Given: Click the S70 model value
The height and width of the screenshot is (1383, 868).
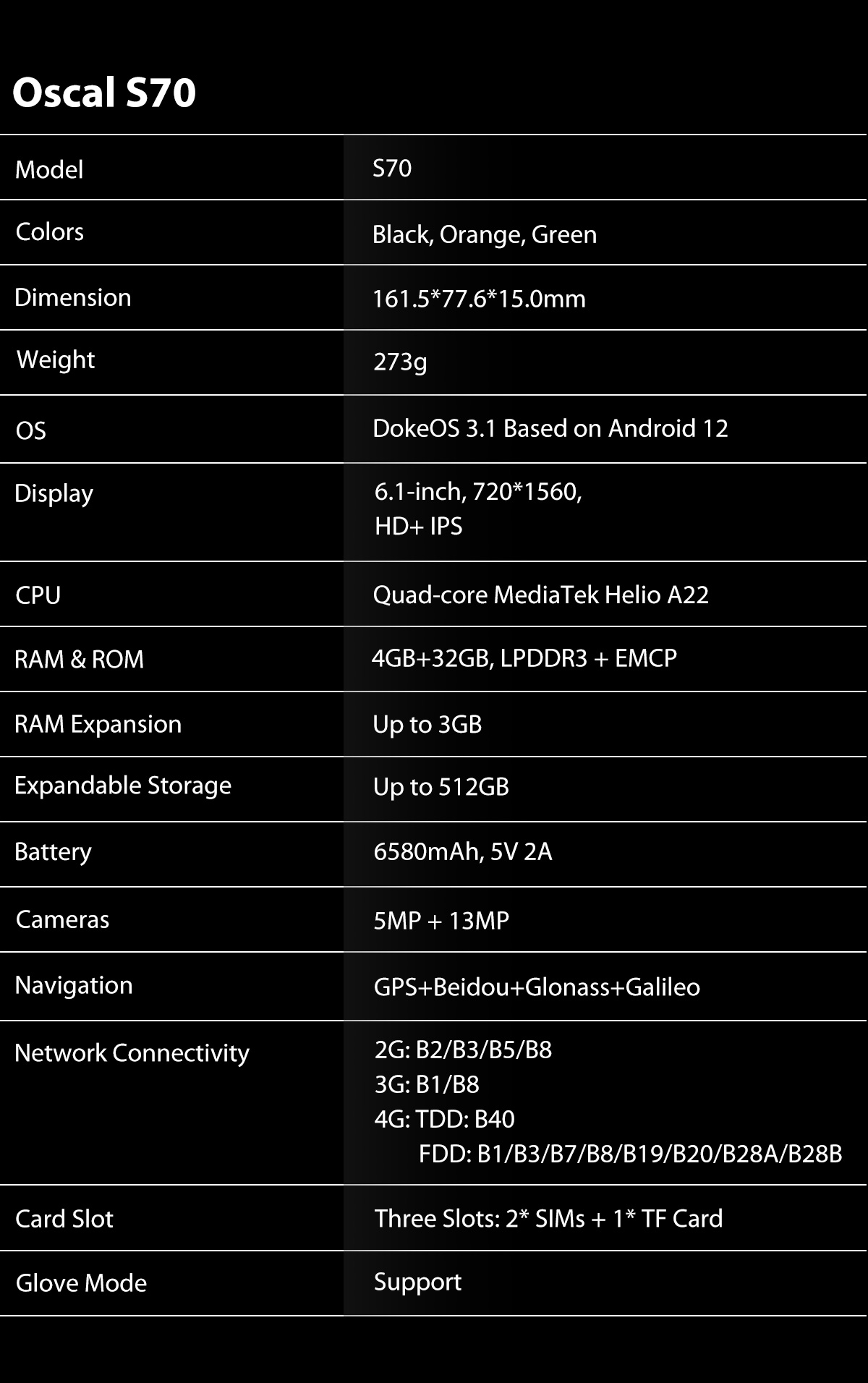Looking at the screenshot, I should tap(392, 169).
